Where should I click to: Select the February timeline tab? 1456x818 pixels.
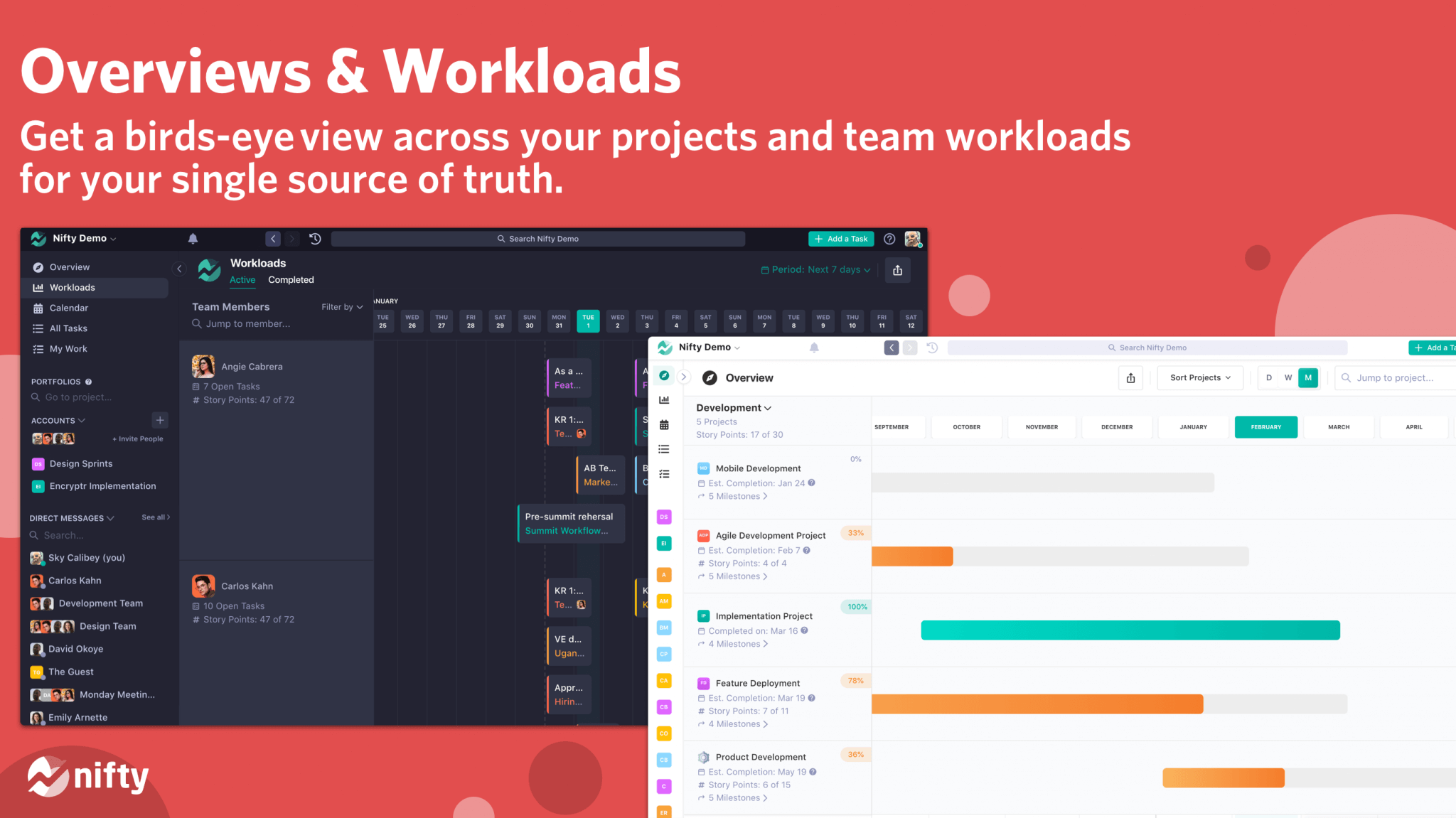pos(1265,427)
